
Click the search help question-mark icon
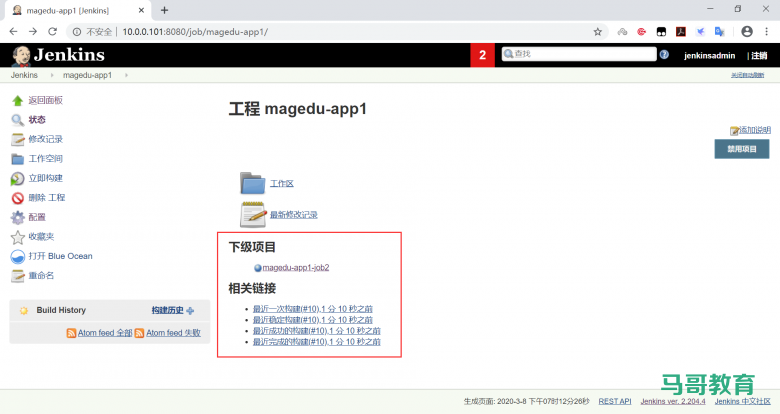pos(664,55)
